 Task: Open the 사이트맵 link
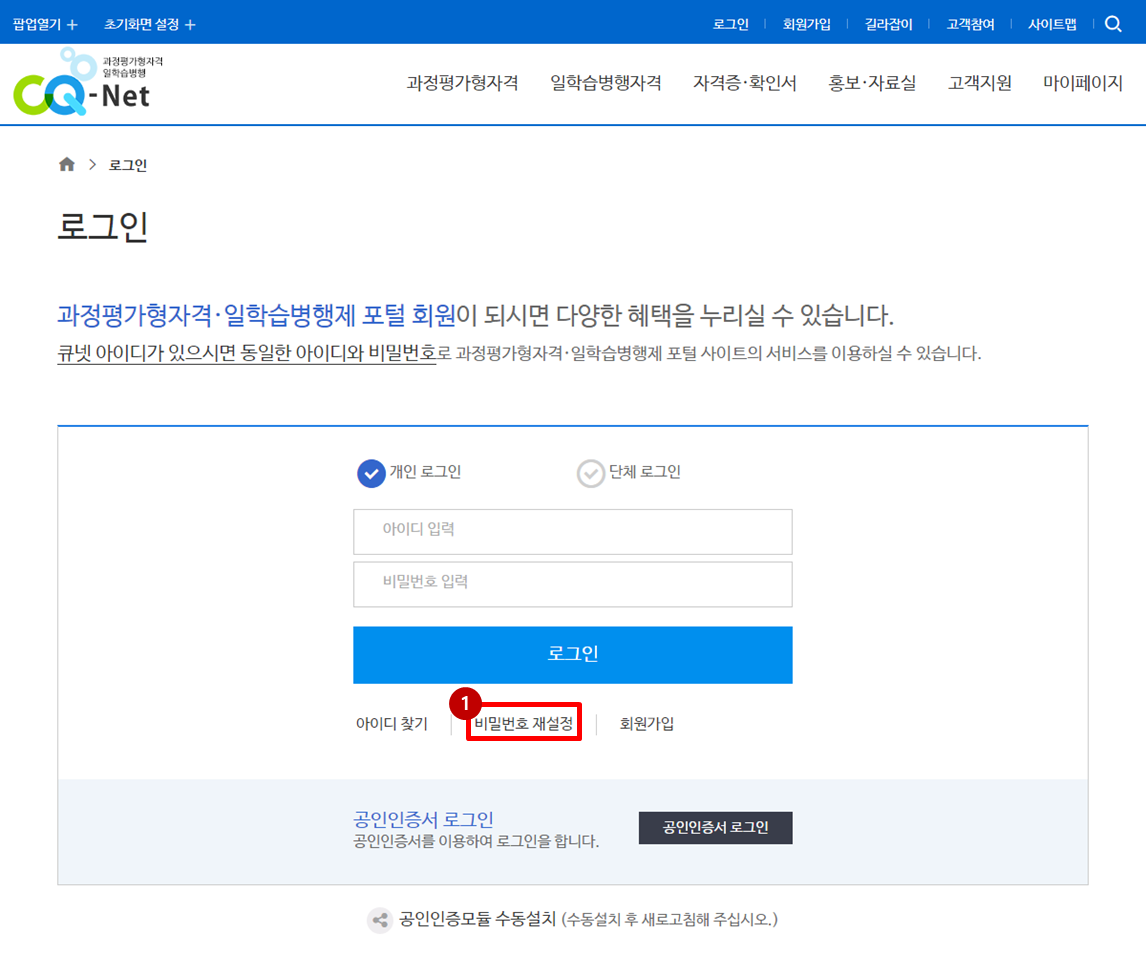click(1052, 24)
